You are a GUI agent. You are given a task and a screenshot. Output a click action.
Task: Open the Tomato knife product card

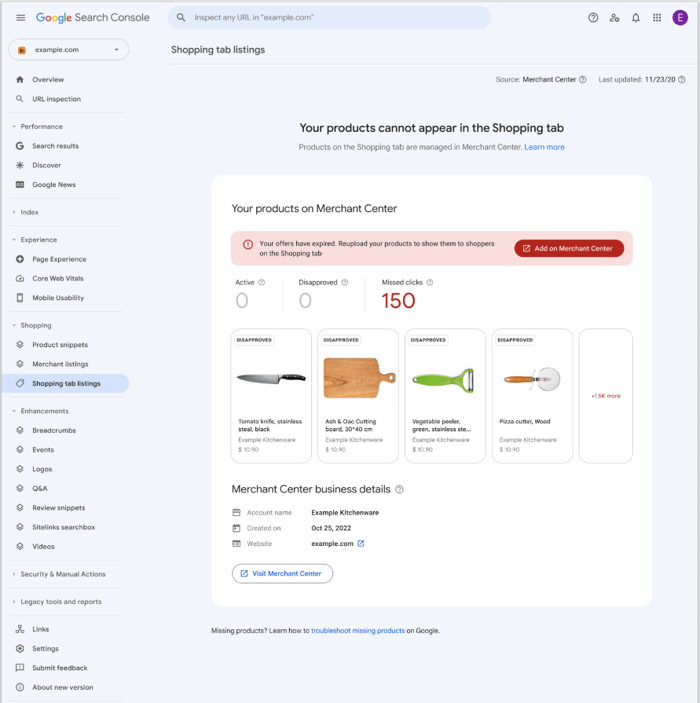(x=271, y=396)
